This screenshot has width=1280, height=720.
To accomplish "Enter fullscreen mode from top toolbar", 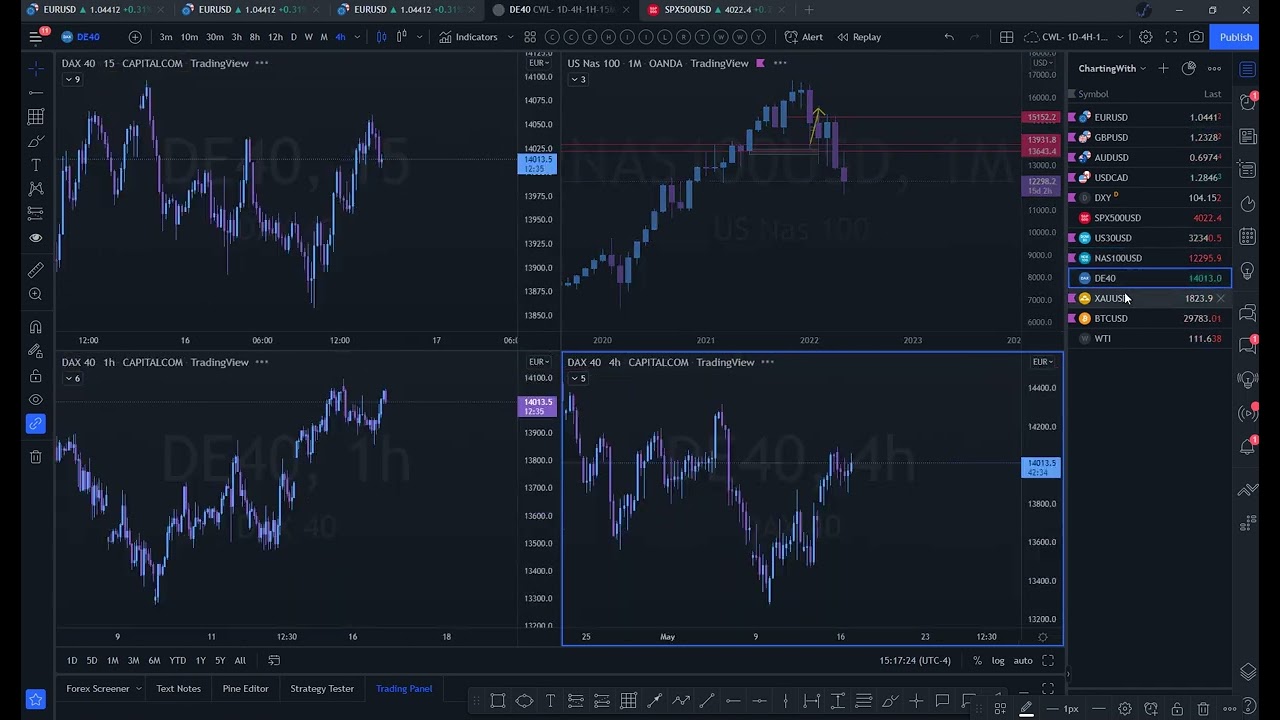I will tap(1171, 37).
